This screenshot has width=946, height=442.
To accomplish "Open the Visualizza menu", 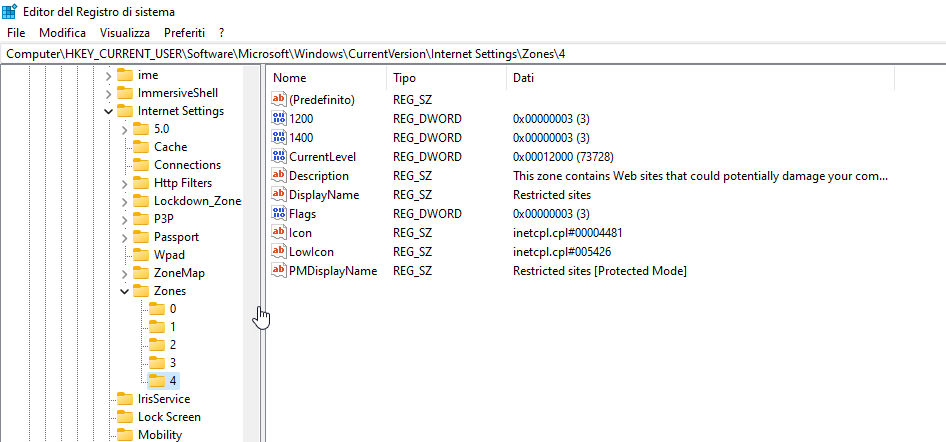I will 125,33.
